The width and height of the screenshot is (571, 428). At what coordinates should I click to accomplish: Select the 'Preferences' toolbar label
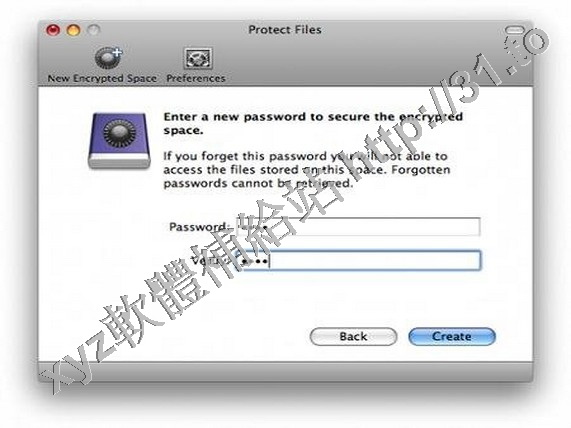(196, 78)
